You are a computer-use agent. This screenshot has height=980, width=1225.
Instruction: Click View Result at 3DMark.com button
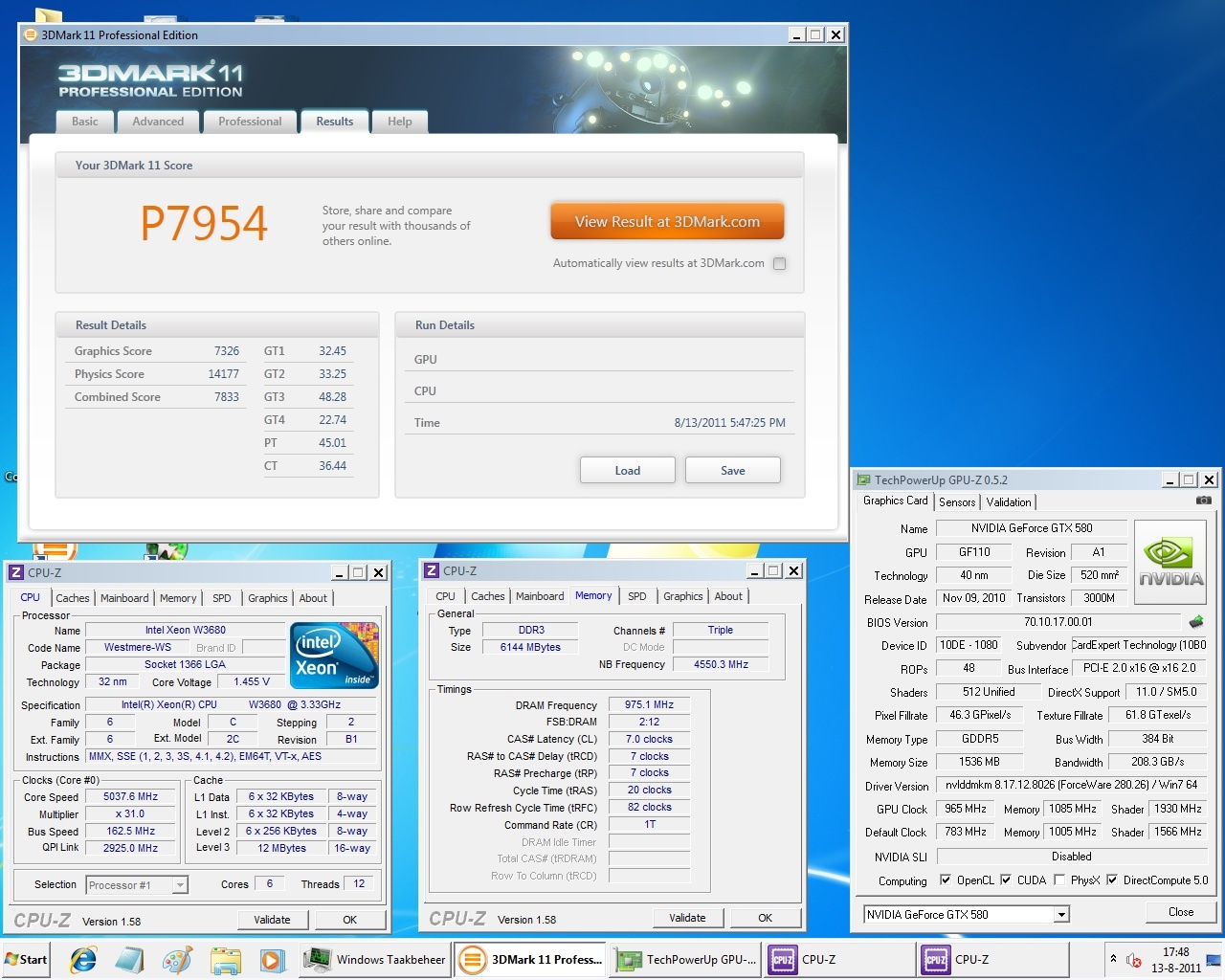(667, 221)
